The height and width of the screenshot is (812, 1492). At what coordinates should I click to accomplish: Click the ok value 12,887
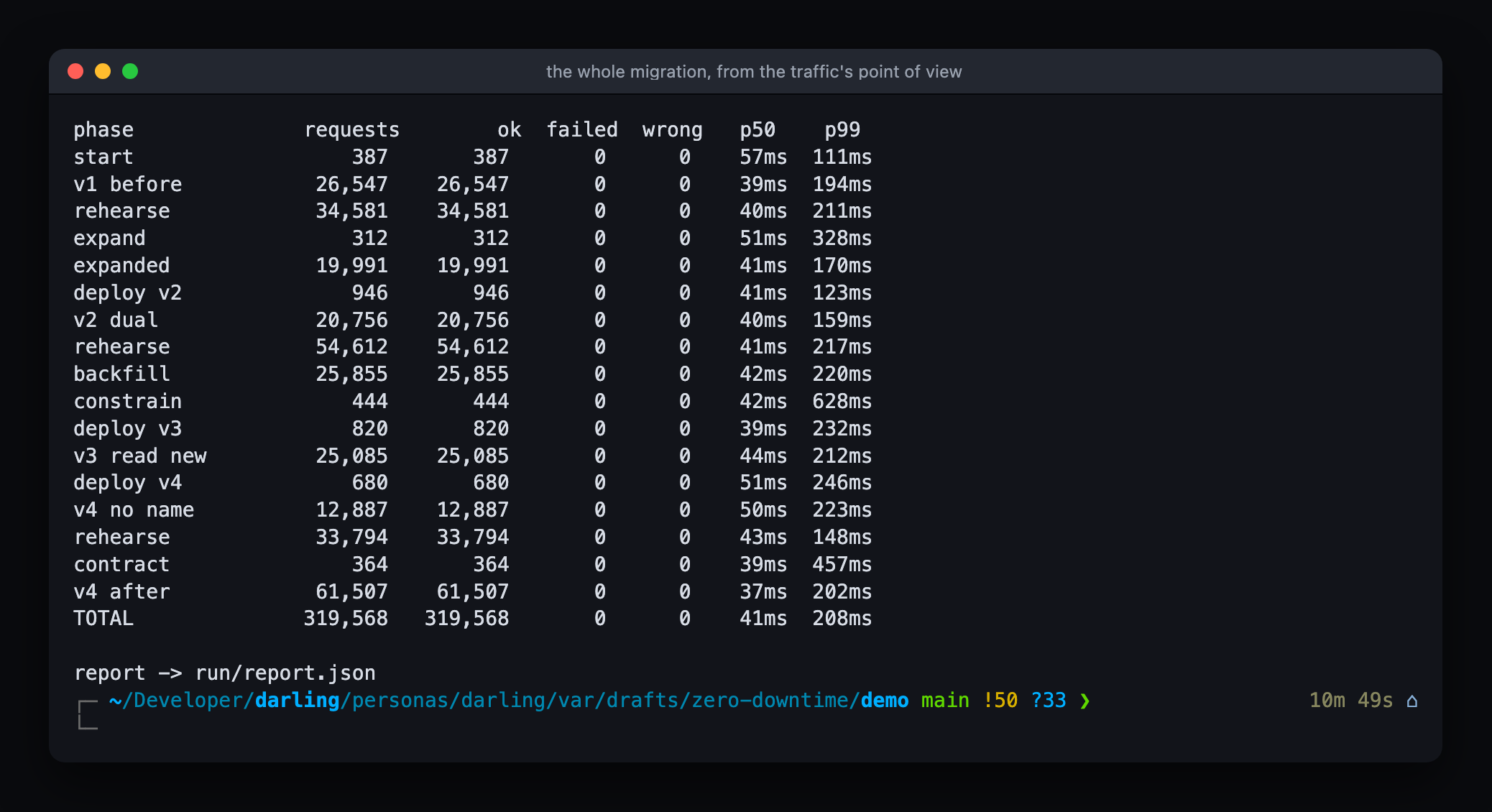(x=473, y=510)
